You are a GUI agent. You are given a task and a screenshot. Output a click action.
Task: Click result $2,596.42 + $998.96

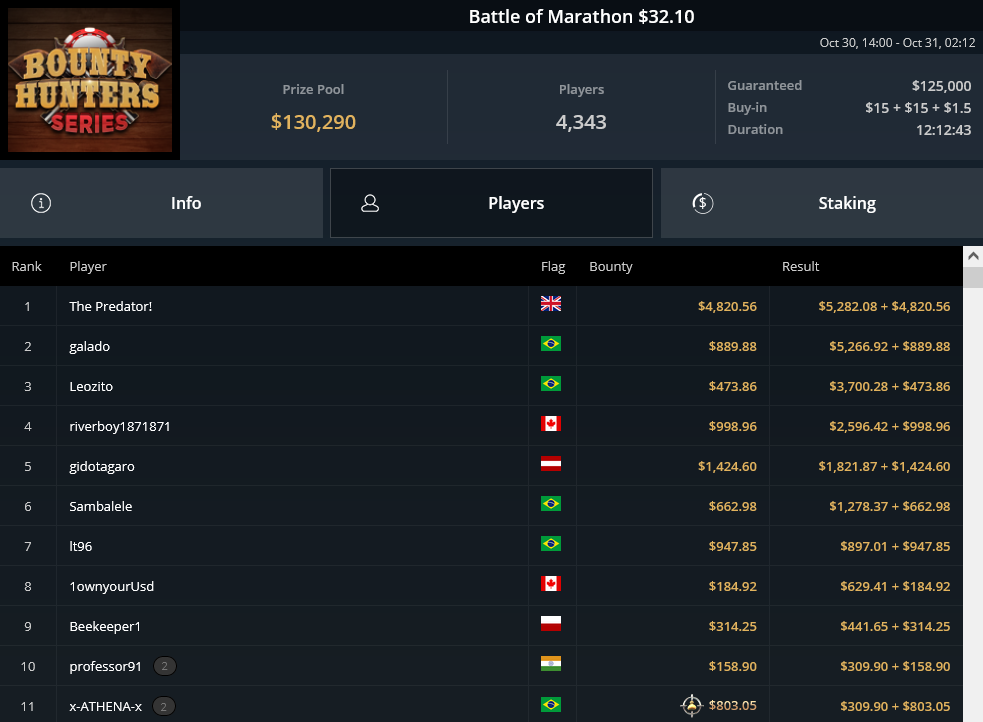click(890, 426)
